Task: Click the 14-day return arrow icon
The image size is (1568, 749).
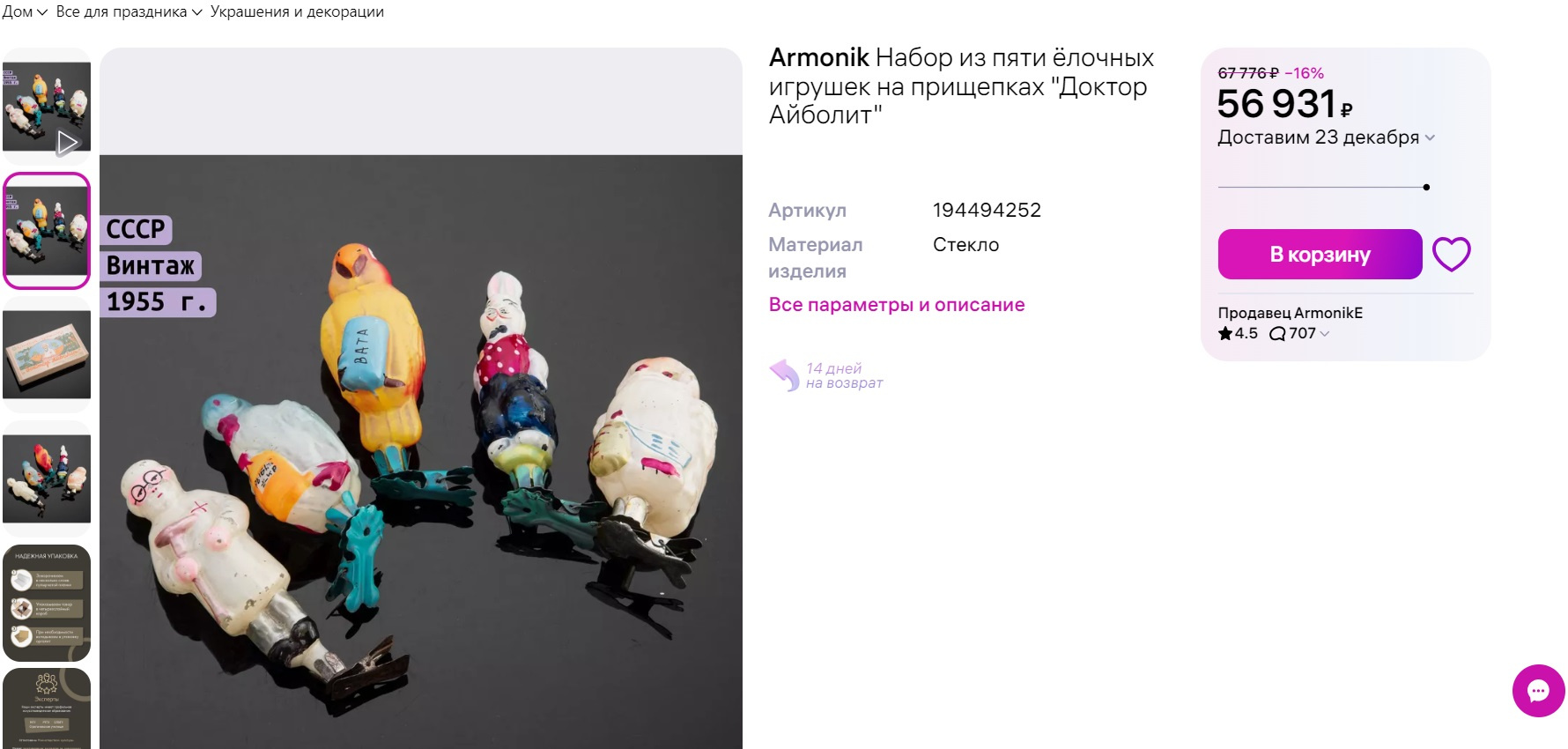Action: pos(784,374)
